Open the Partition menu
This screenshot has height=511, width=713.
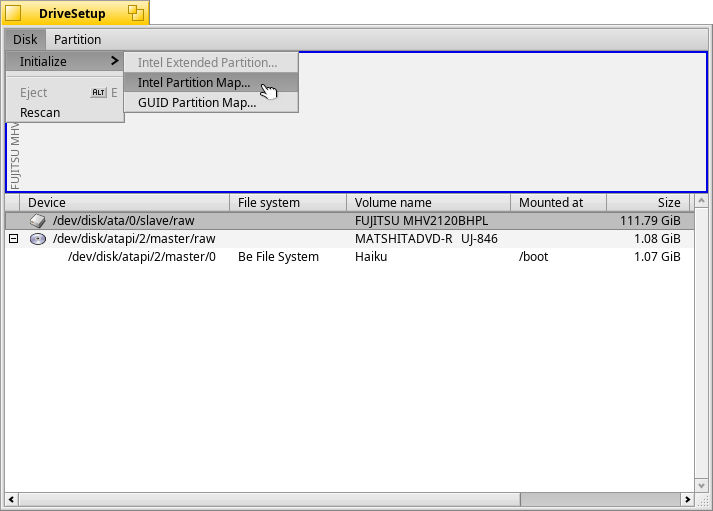coord(77,40)
